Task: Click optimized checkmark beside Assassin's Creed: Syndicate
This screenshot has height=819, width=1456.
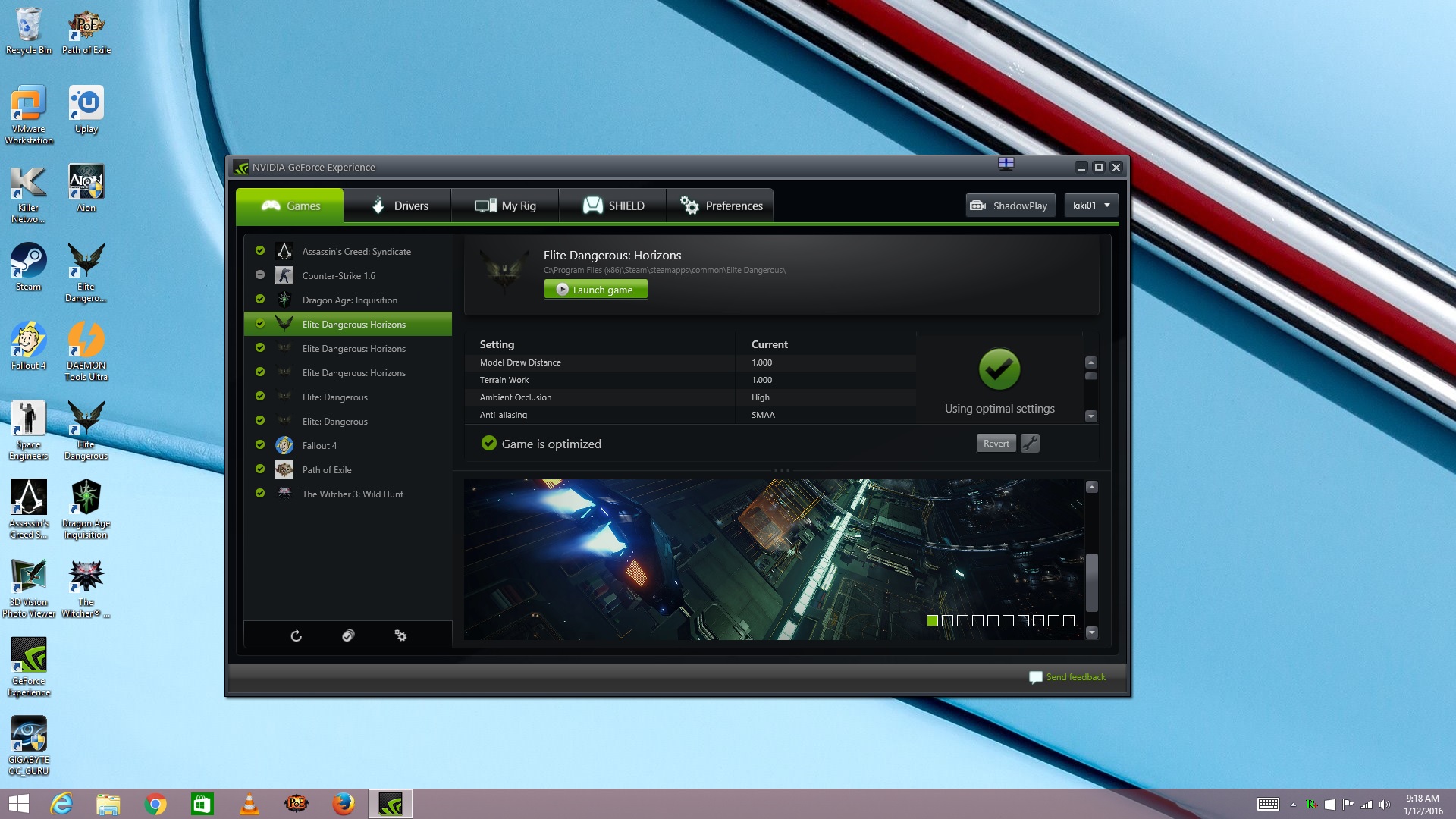Action: 260,250
